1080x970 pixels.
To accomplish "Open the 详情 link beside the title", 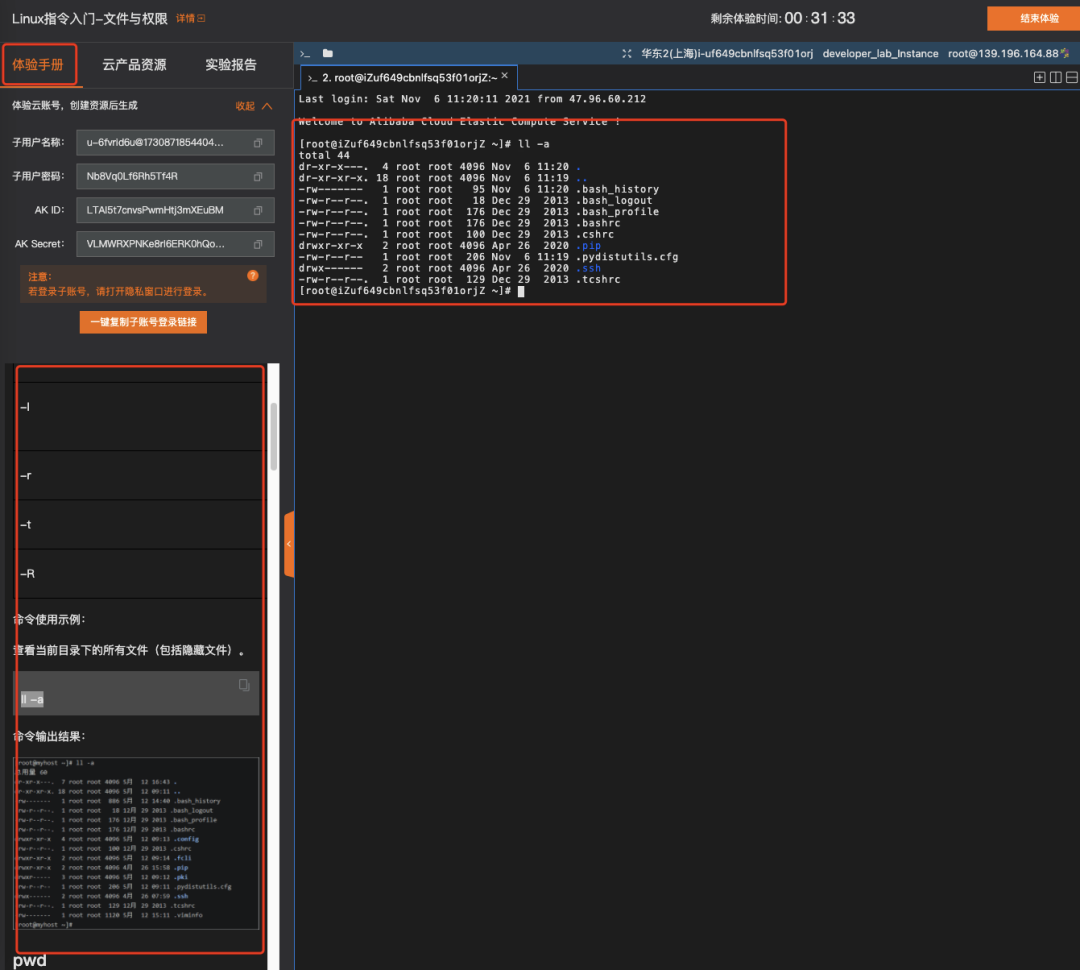I will pyautogui.click(x=185, y=19).
